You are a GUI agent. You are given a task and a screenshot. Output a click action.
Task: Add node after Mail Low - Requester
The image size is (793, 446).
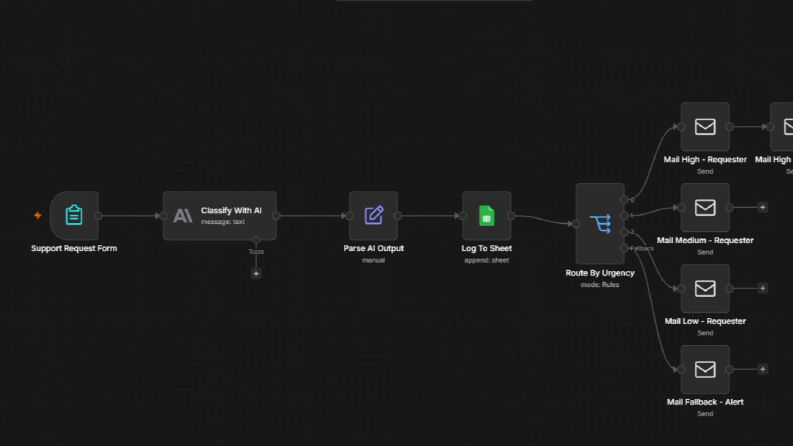pyautogui.click(x=763, y=288)
